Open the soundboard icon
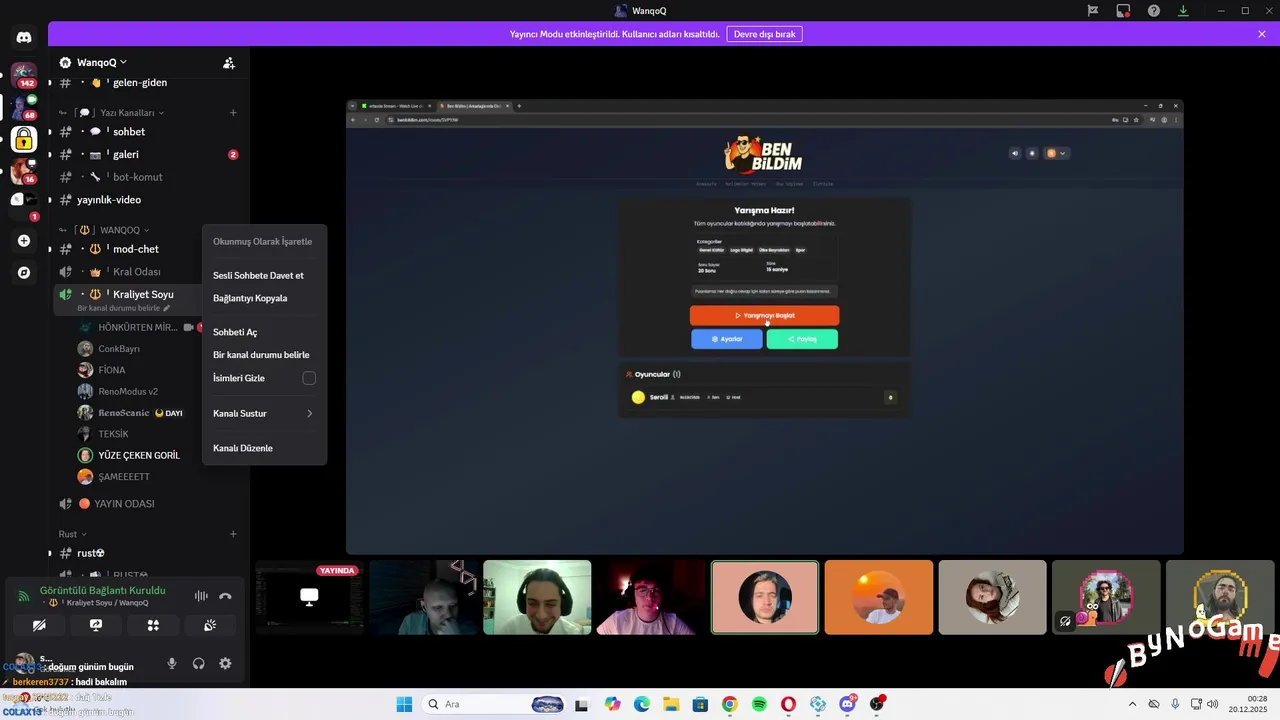The image size is (1280, 720). pyautogui.click(x=210, y=625)
